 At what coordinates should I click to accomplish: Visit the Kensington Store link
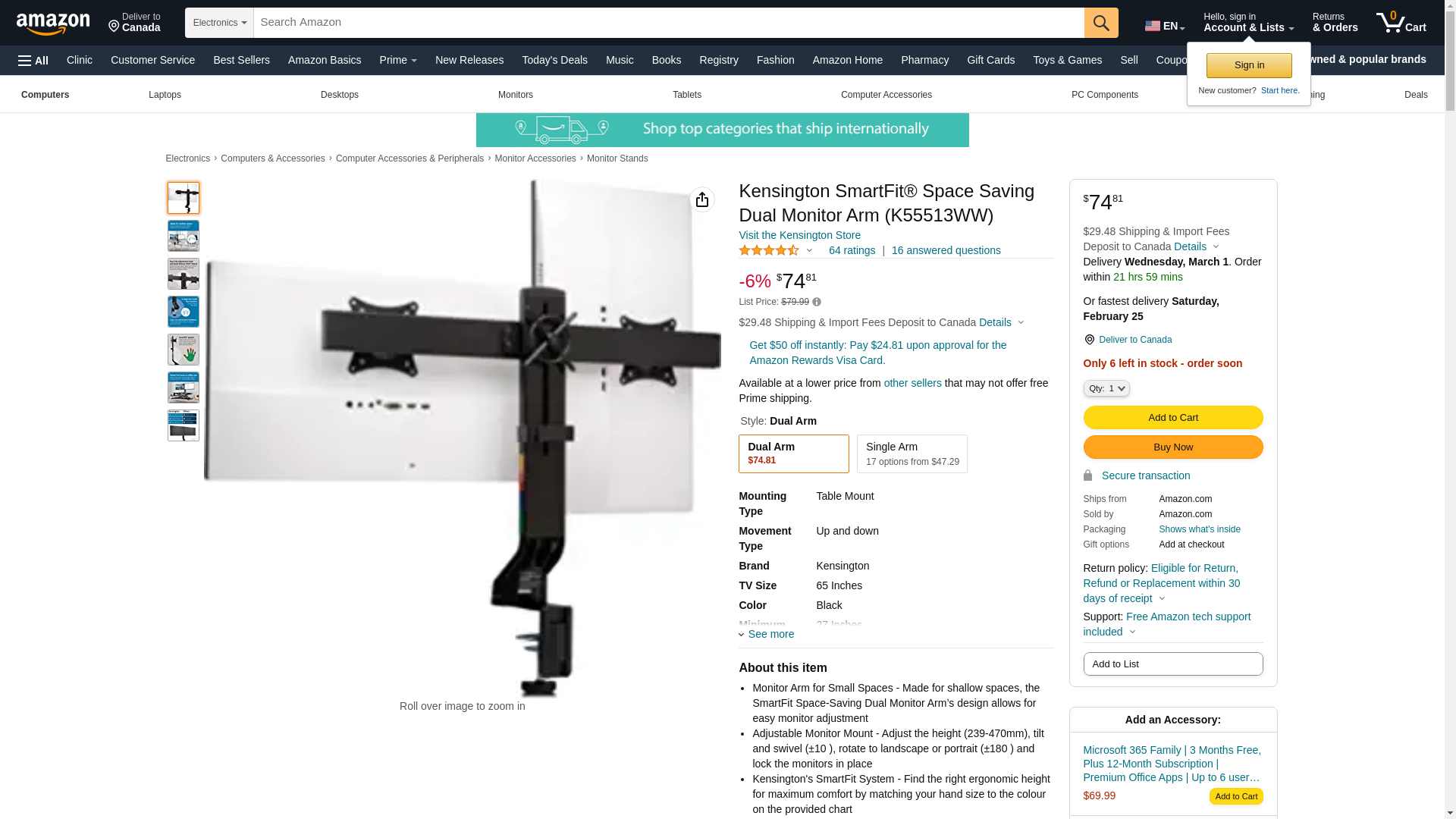[x=799, y=235]
